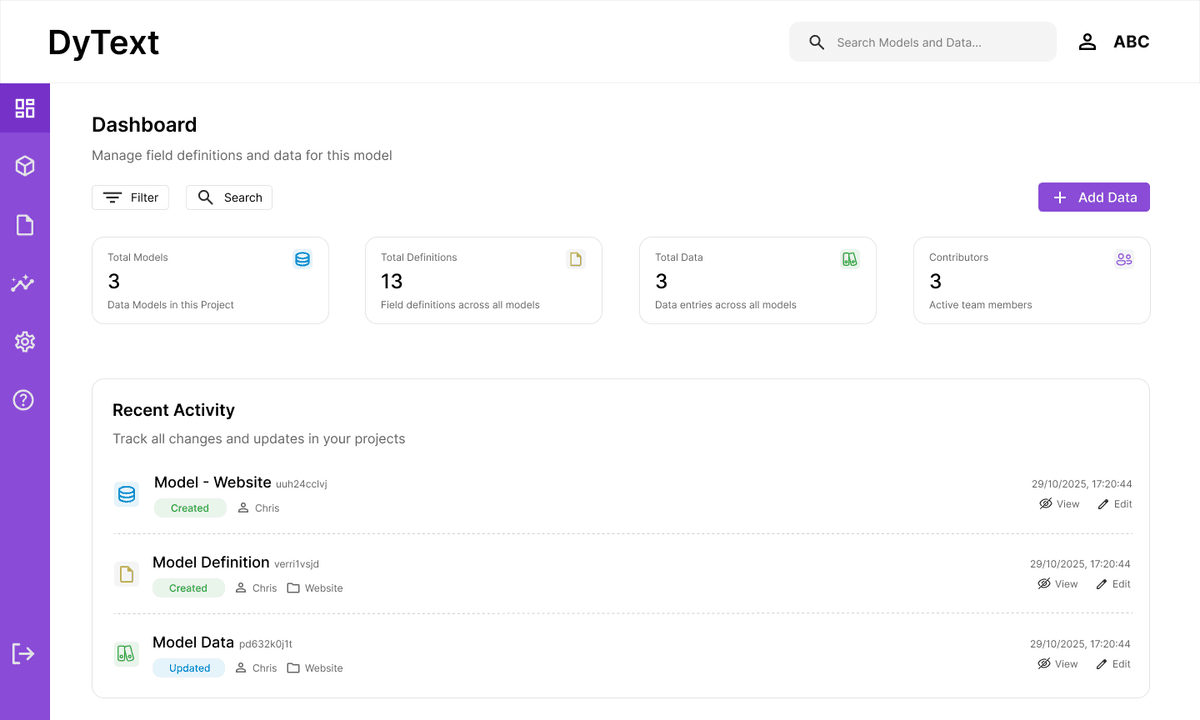1200x720 pixels.
Task: Click the Add Data button
Action: 1094,197
